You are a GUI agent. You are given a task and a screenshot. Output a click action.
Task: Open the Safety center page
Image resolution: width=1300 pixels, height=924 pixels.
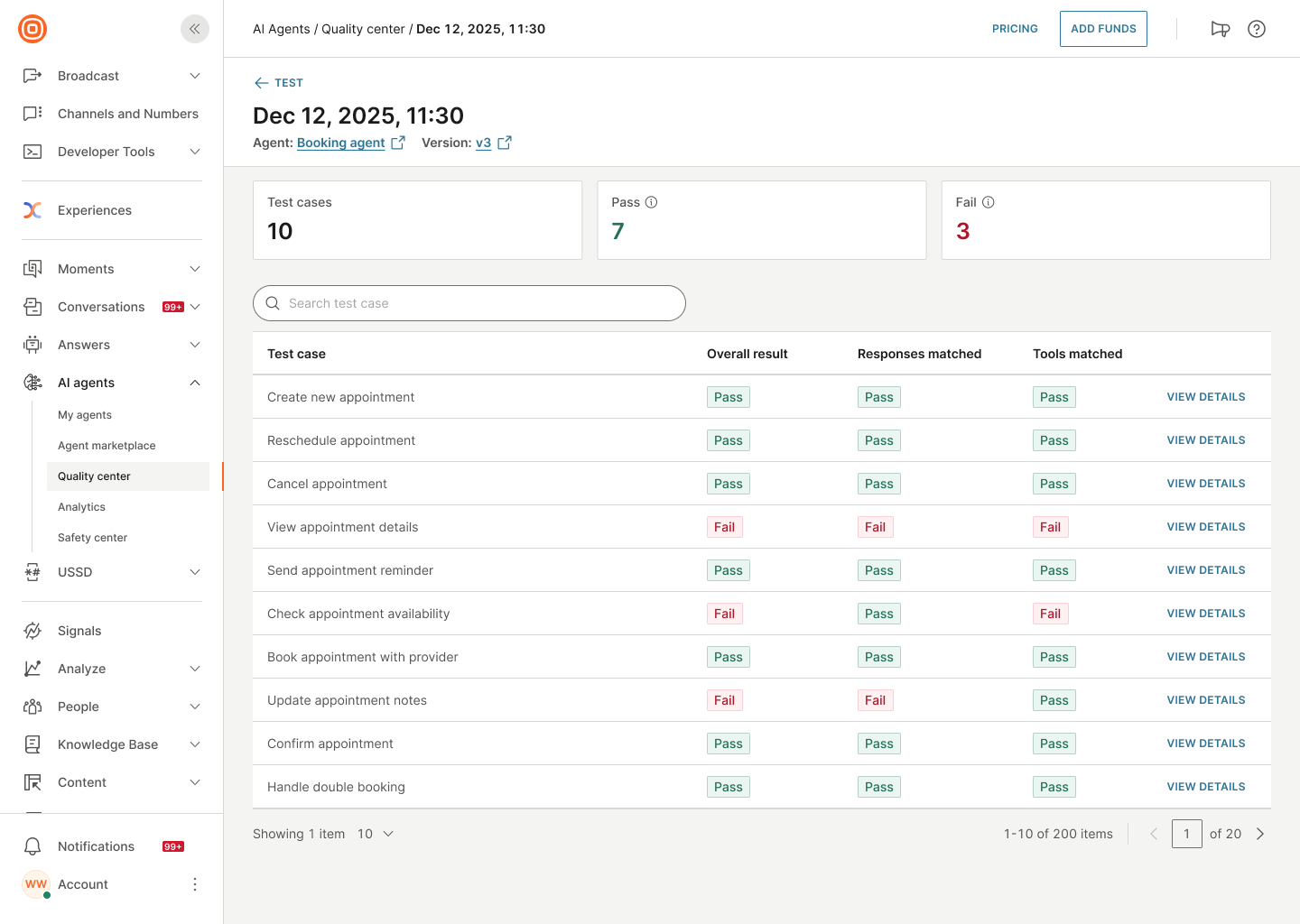click(92, 537)
